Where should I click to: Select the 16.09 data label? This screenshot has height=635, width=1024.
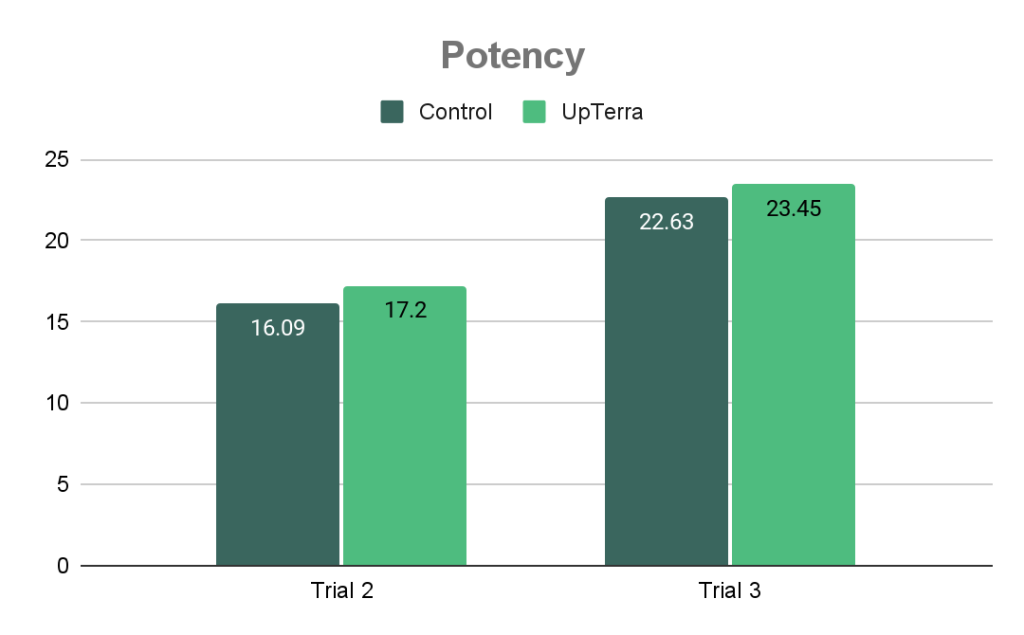278,327
